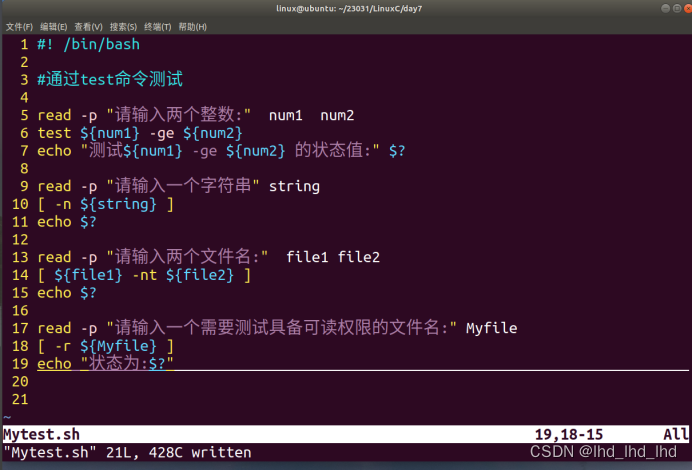This screenshot has width=693, height=470.
Task: Click '-r' option on line 18
Action: 63,346
